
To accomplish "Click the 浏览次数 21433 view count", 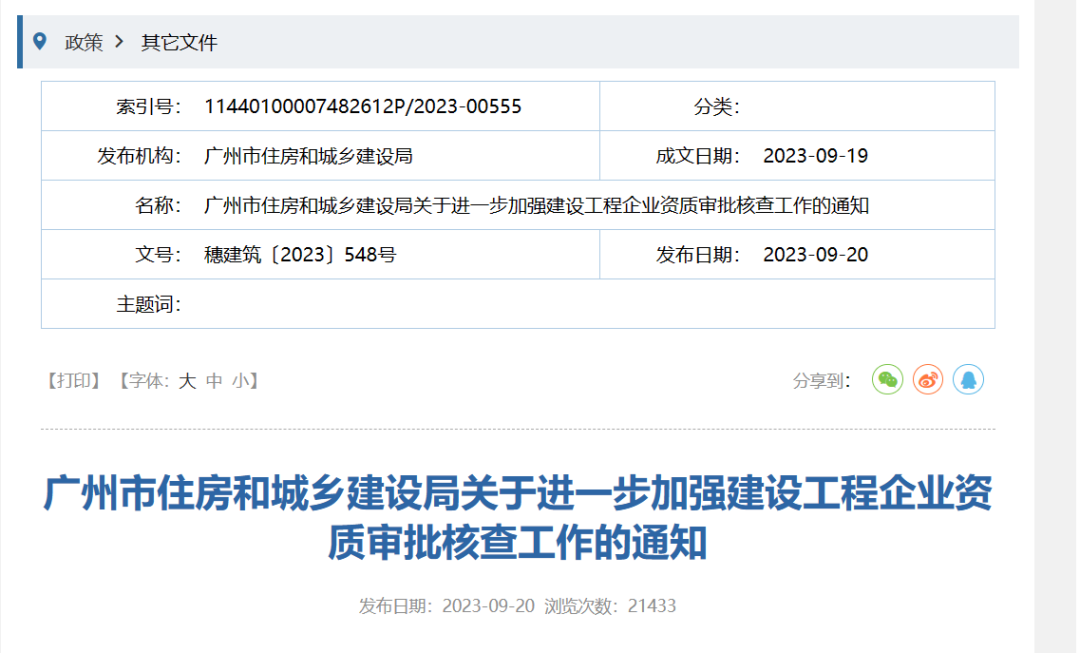I will [610, 606].
